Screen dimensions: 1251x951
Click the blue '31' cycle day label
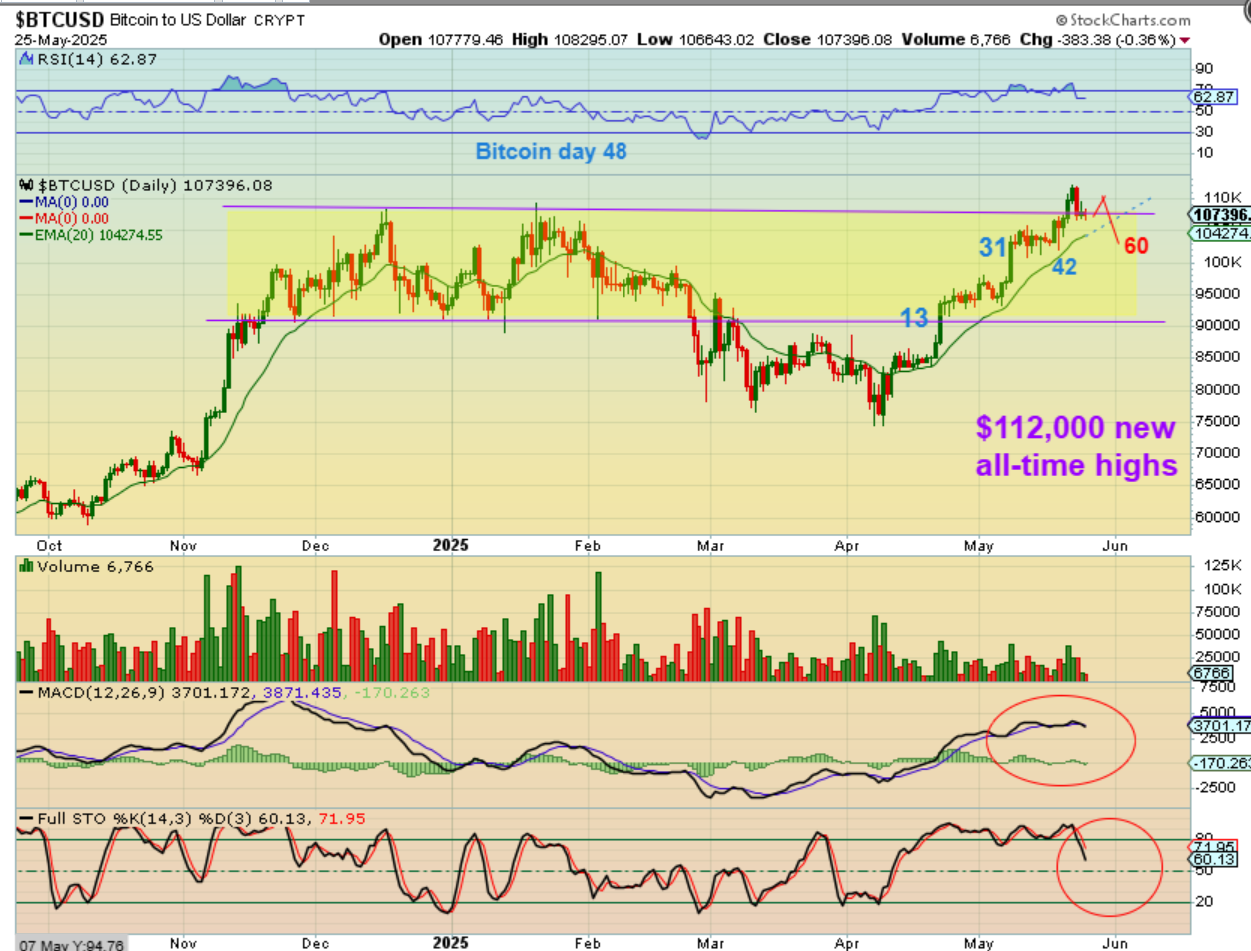tap(992, 248)
